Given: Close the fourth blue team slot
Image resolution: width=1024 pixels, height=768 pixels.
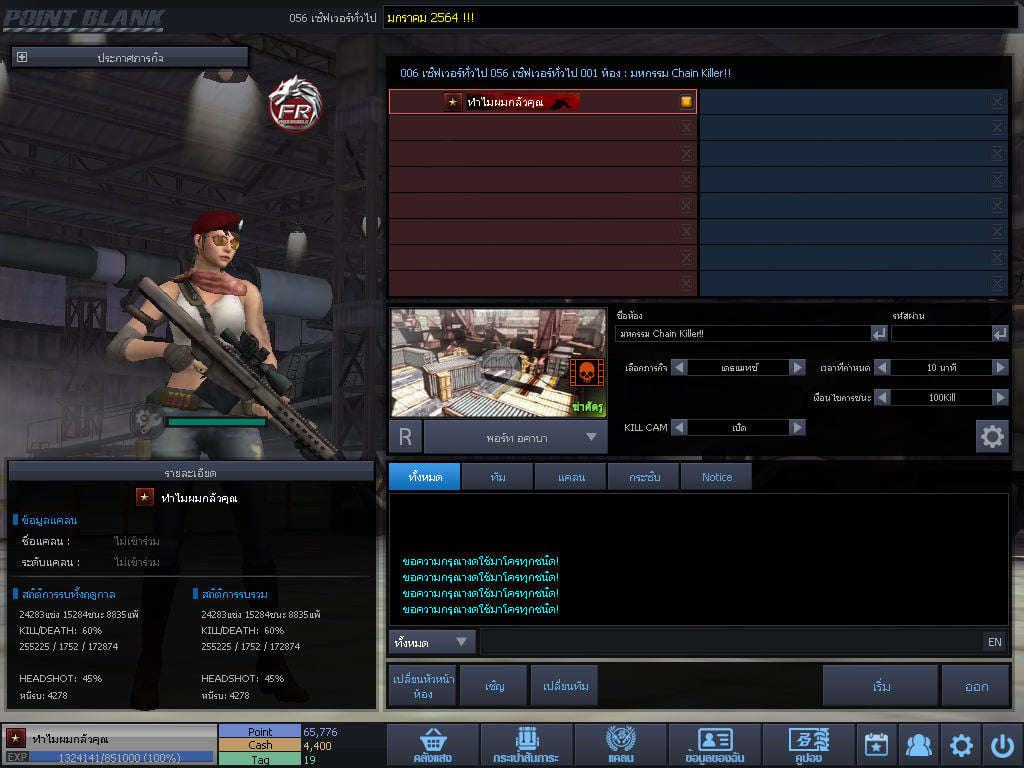Looking at the screenshot, I should pyautogui.click(x=997, y=180).
